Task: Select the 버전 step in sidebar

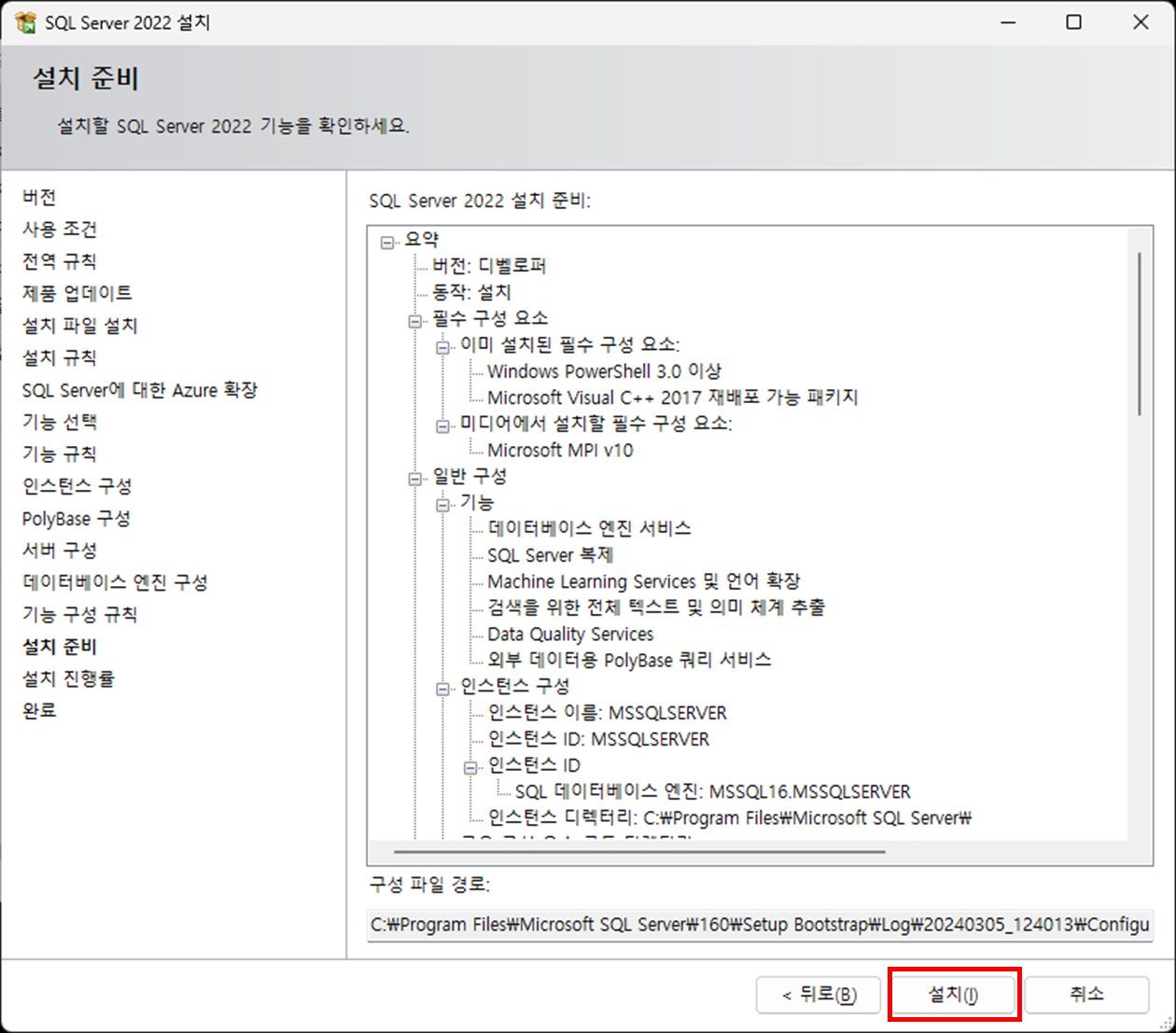Action: pyautogui.click(x=39, y=197)
